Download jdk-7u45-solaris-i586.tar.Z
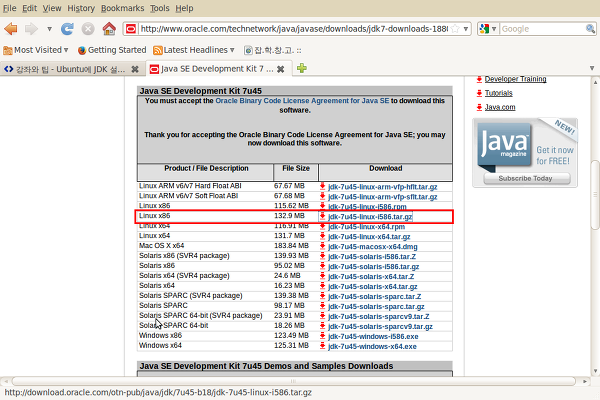This screenshot has height=400, width=600. (x=372, y=256)
